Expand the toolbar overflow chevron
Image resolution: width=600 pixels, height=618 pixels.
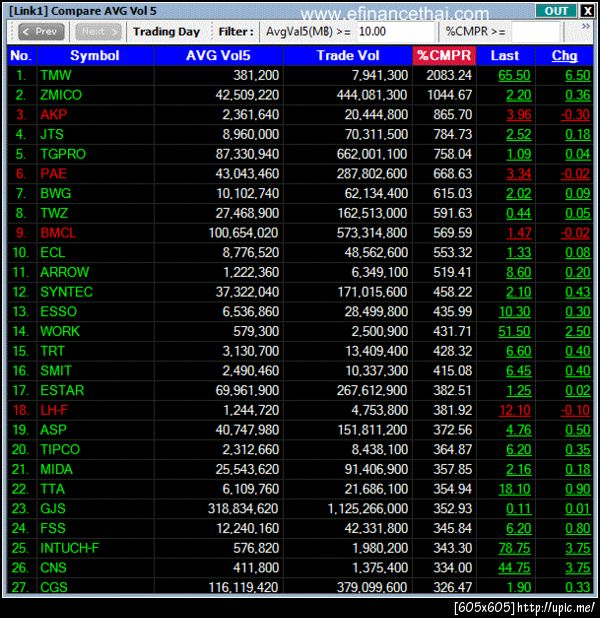tap(586, 26)
